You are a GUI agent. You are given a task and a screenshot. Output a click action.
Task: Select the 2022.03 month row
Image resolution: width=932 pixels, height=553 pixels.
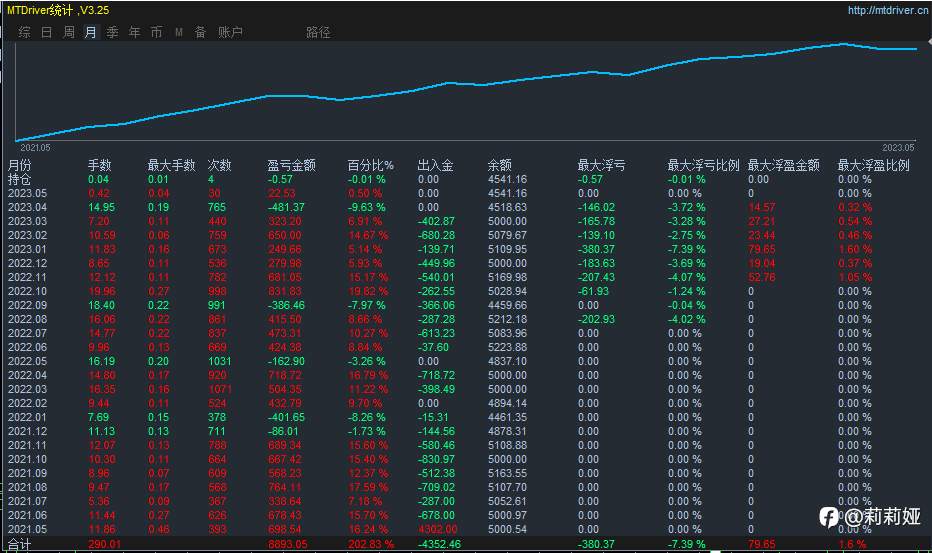pos(466,389)
